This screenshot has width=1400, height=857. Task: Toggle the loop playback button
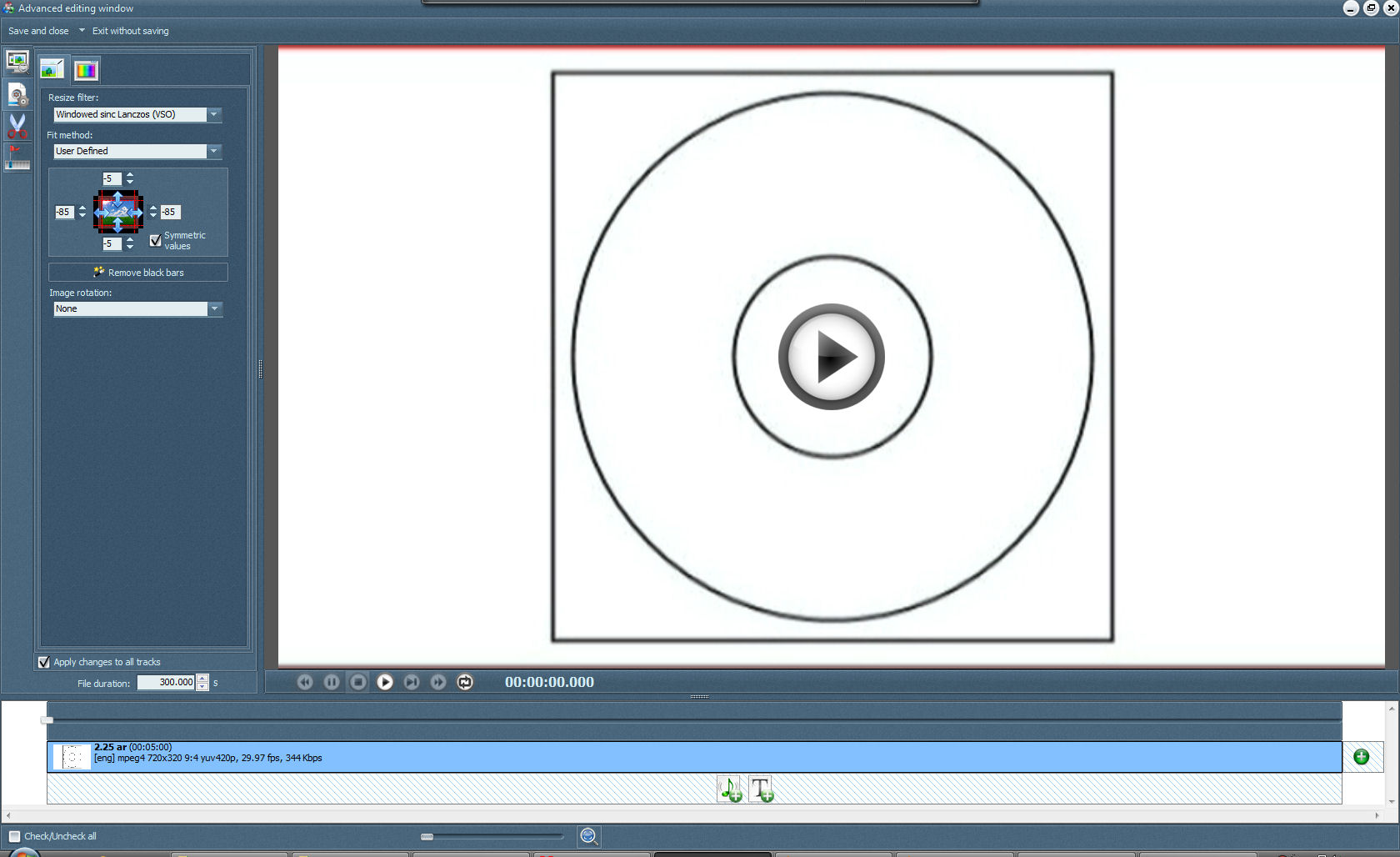click(x=465, y=682)
